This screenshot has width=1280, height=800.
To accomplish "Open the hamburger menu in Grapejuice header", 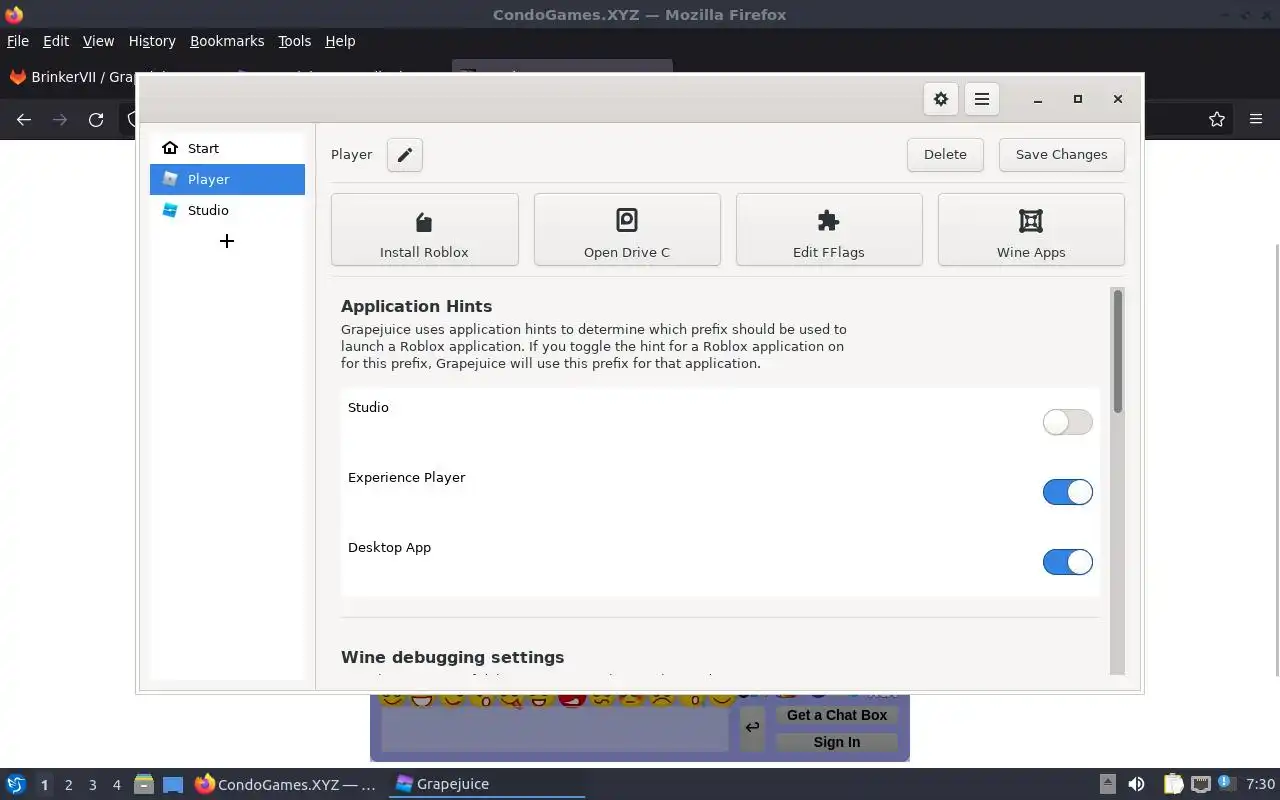I will pyautogui.click(x=982, y=99).
